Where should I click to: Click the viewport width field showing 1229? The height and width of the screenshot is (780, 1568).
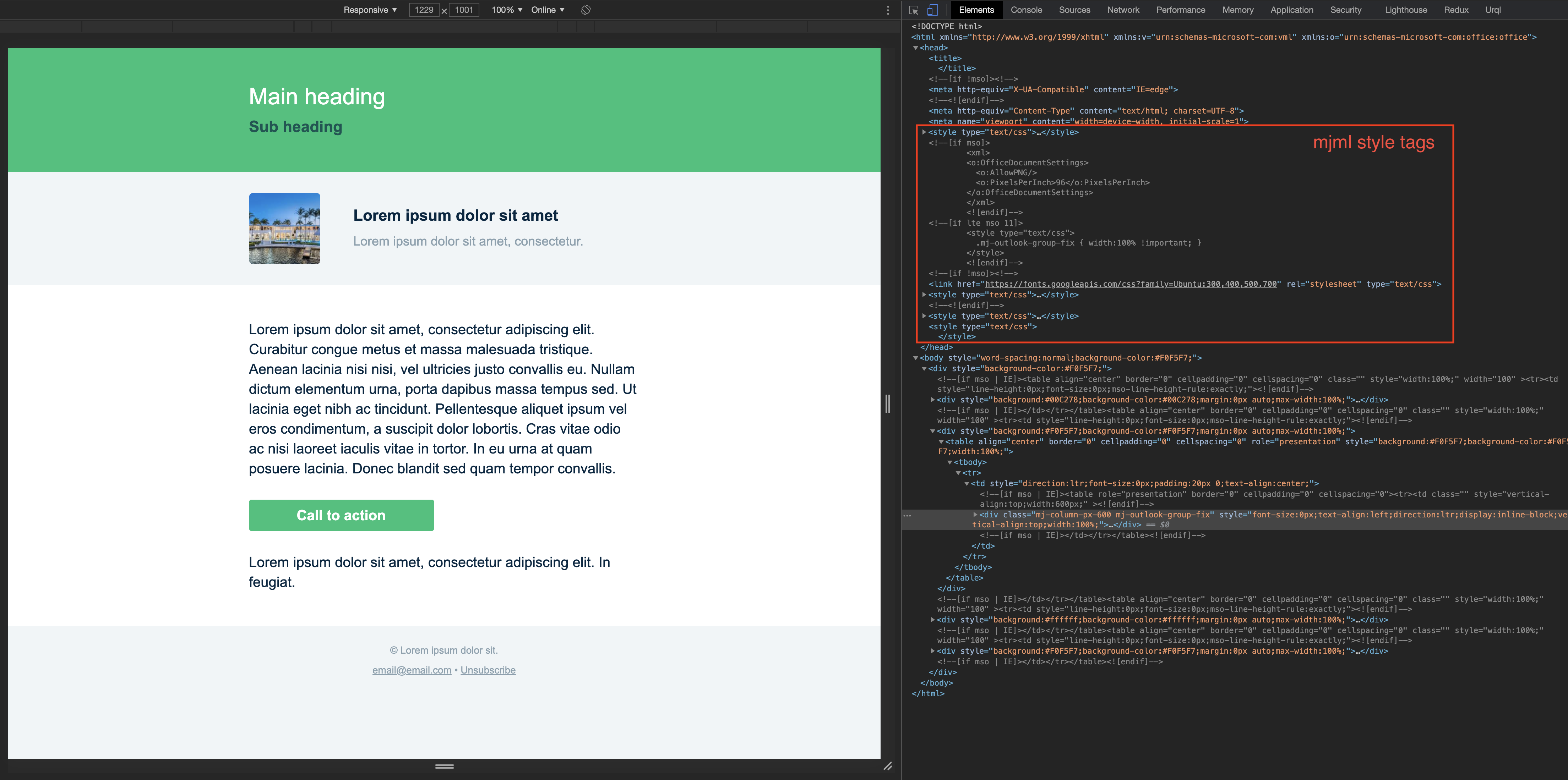[424, 10]
